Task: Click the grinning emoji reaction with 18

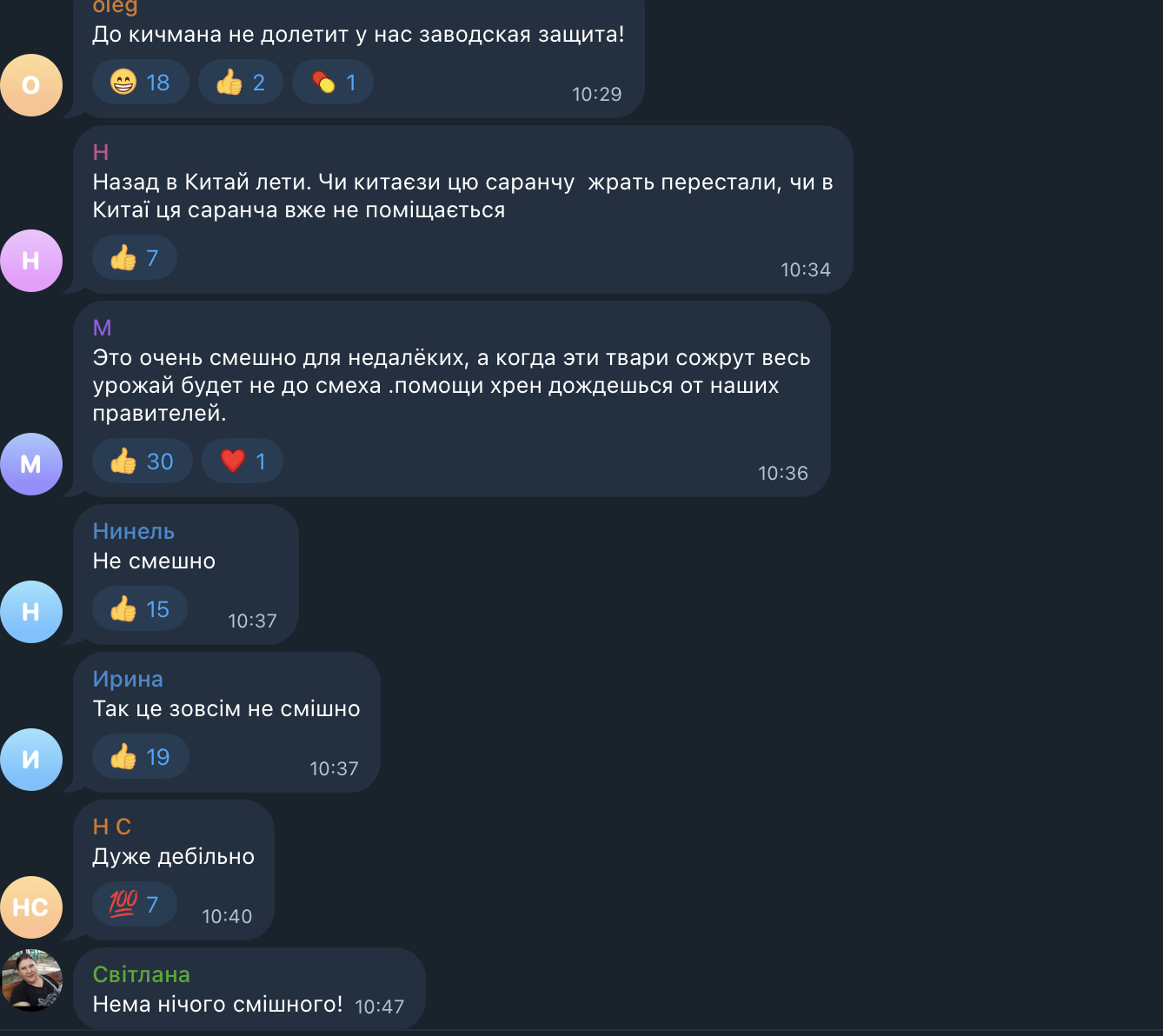Action: click(x=140, y=83)
